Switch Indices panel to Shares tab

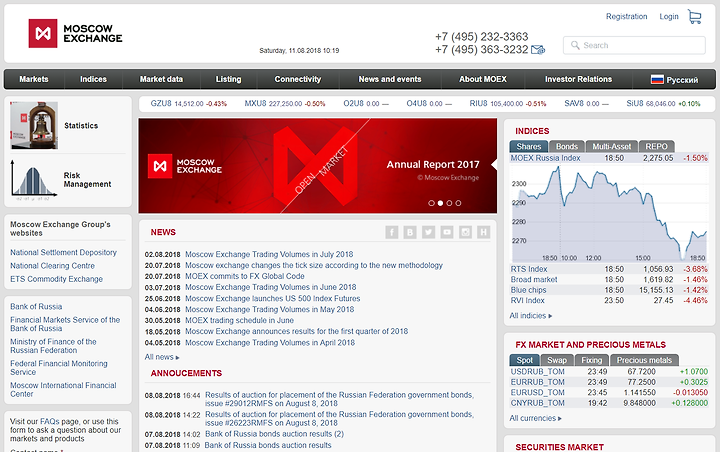point(529,147)
